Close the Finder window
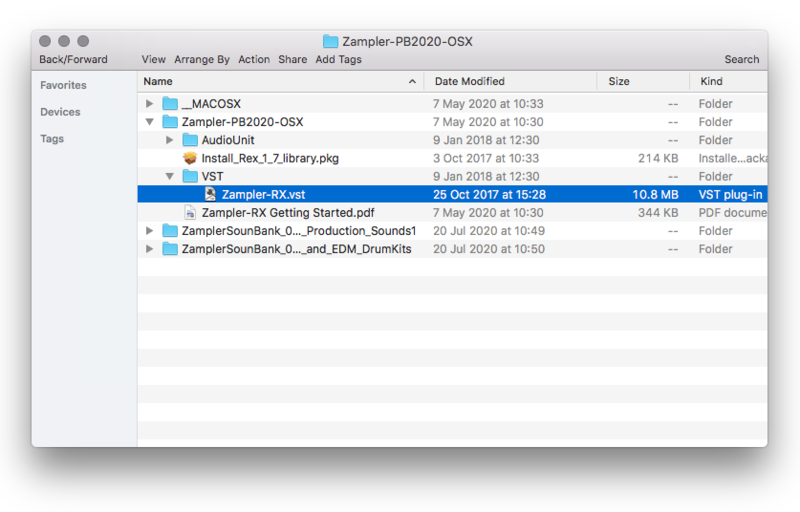Image resolution: width=800 pixels, height=512 pixels. [x=45, y=41]
